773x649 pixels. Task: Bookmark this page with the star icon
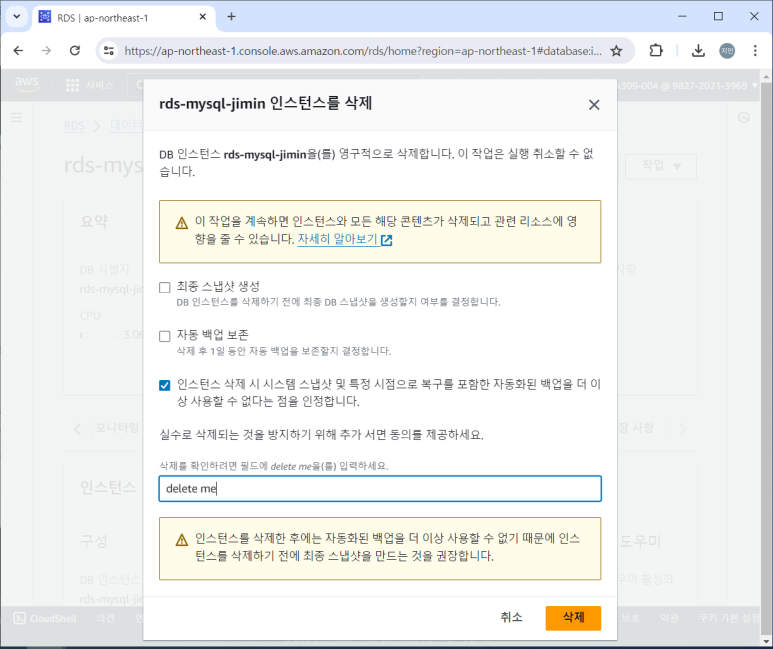pos(616,51)
